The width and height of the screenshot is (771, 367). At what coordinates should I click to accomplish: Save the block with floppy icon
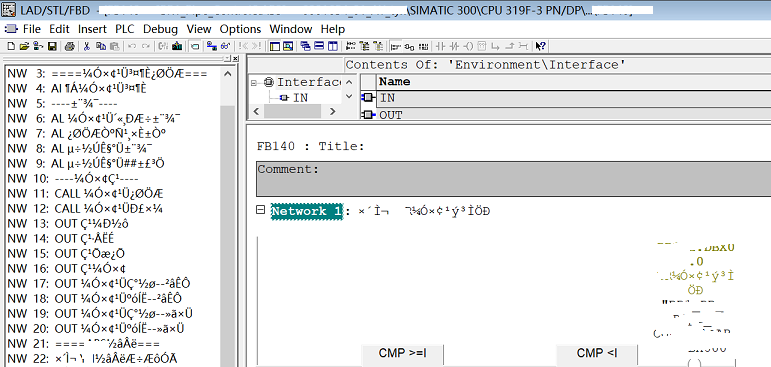click(x=52, y=46)
